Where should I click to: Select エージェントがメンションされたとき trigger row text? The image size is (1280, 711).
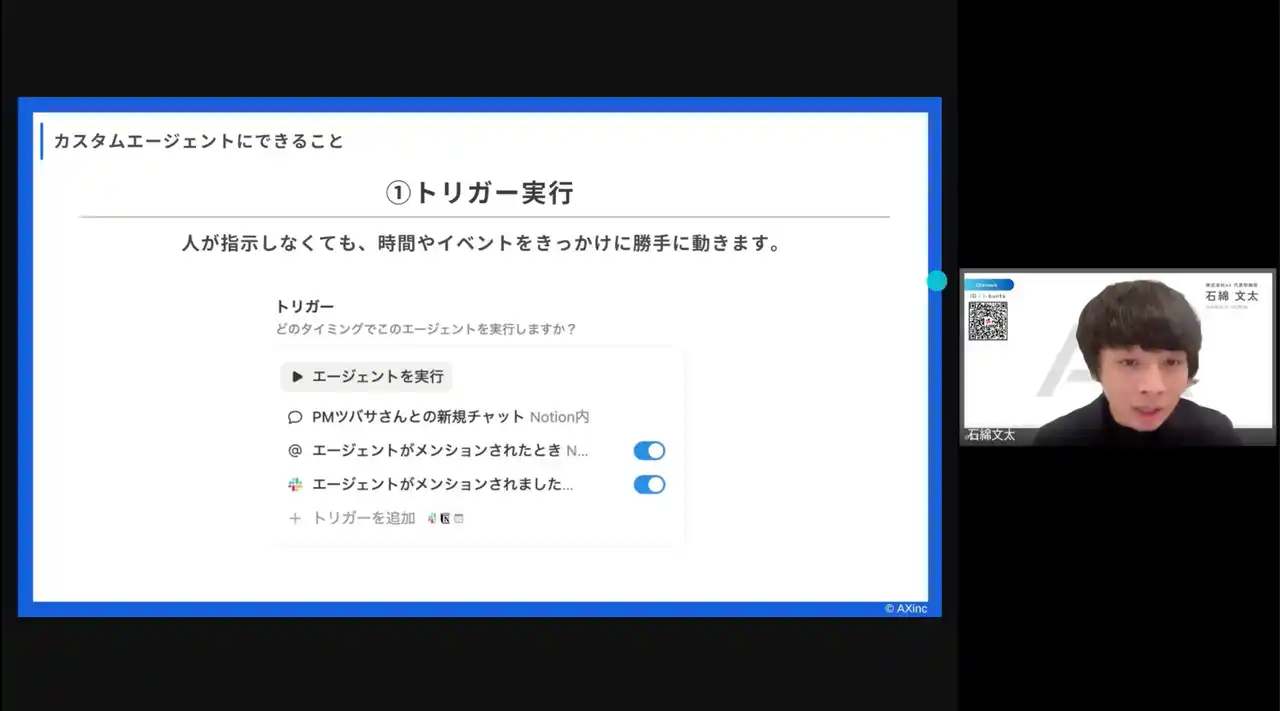[x=437, y=451]
